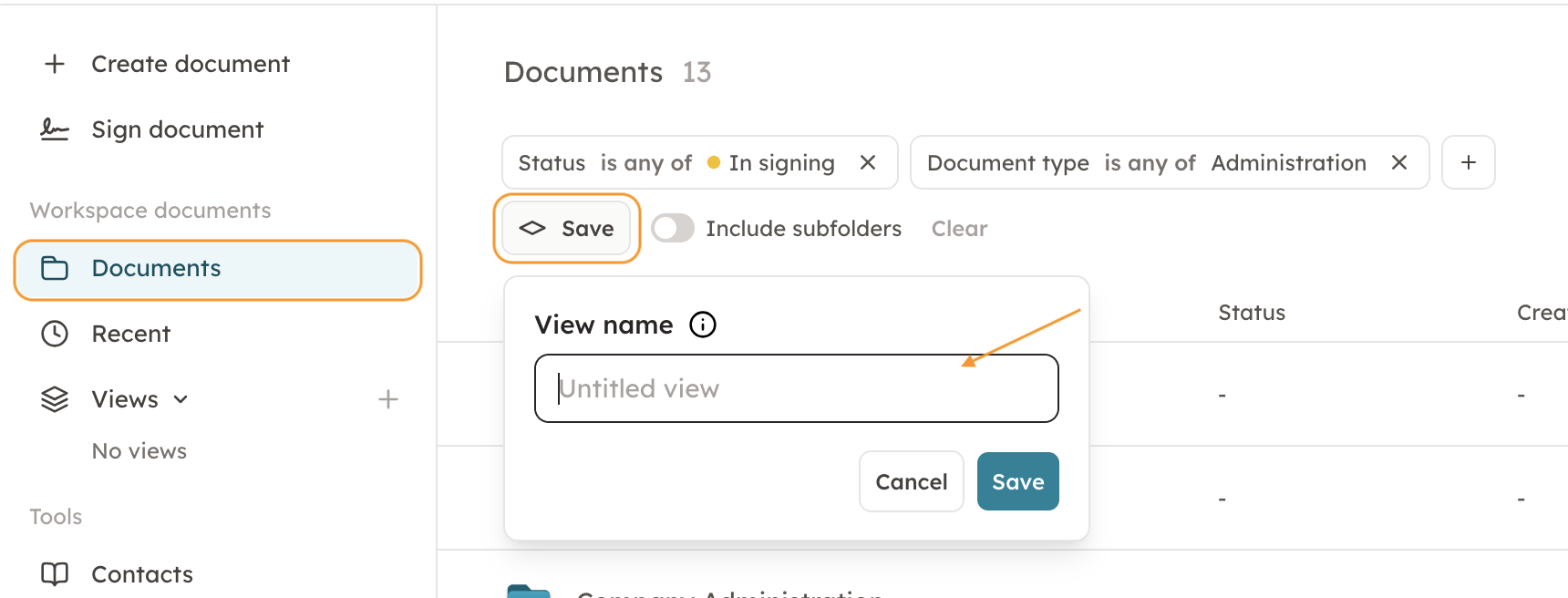Open Recent in the sidebar
This screenshot has width=1568, height=598.
tap(131, 334)
